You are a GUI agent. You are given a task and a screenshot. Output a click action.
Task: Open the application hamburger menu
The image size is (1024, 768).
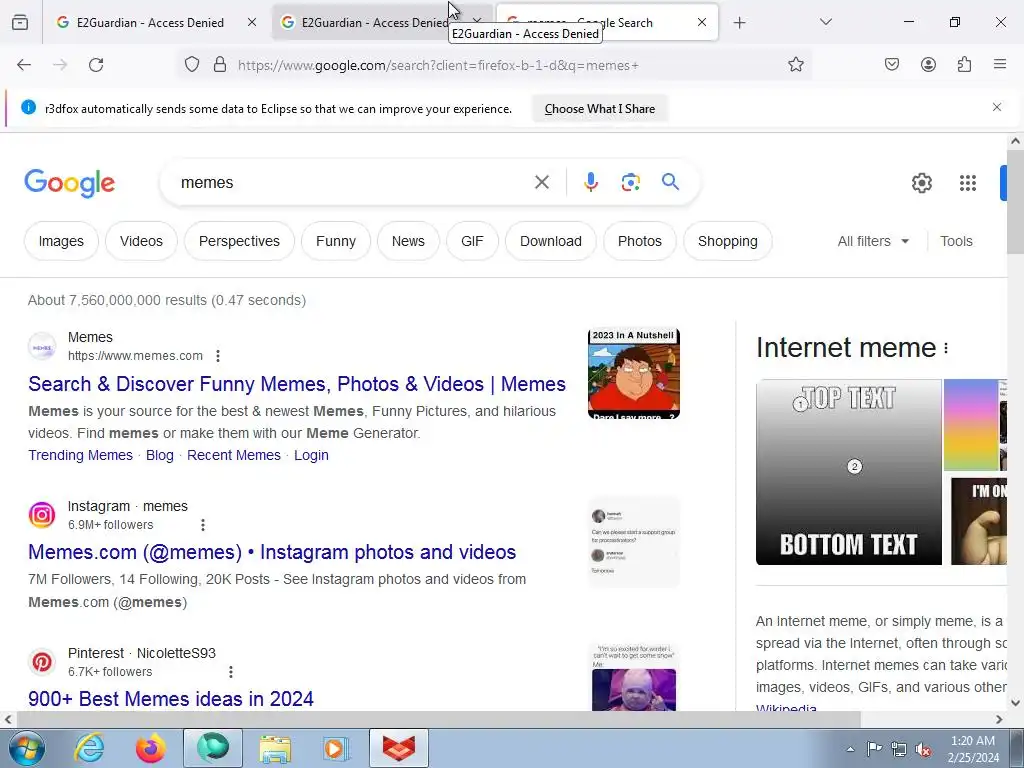click(1000, 64)
